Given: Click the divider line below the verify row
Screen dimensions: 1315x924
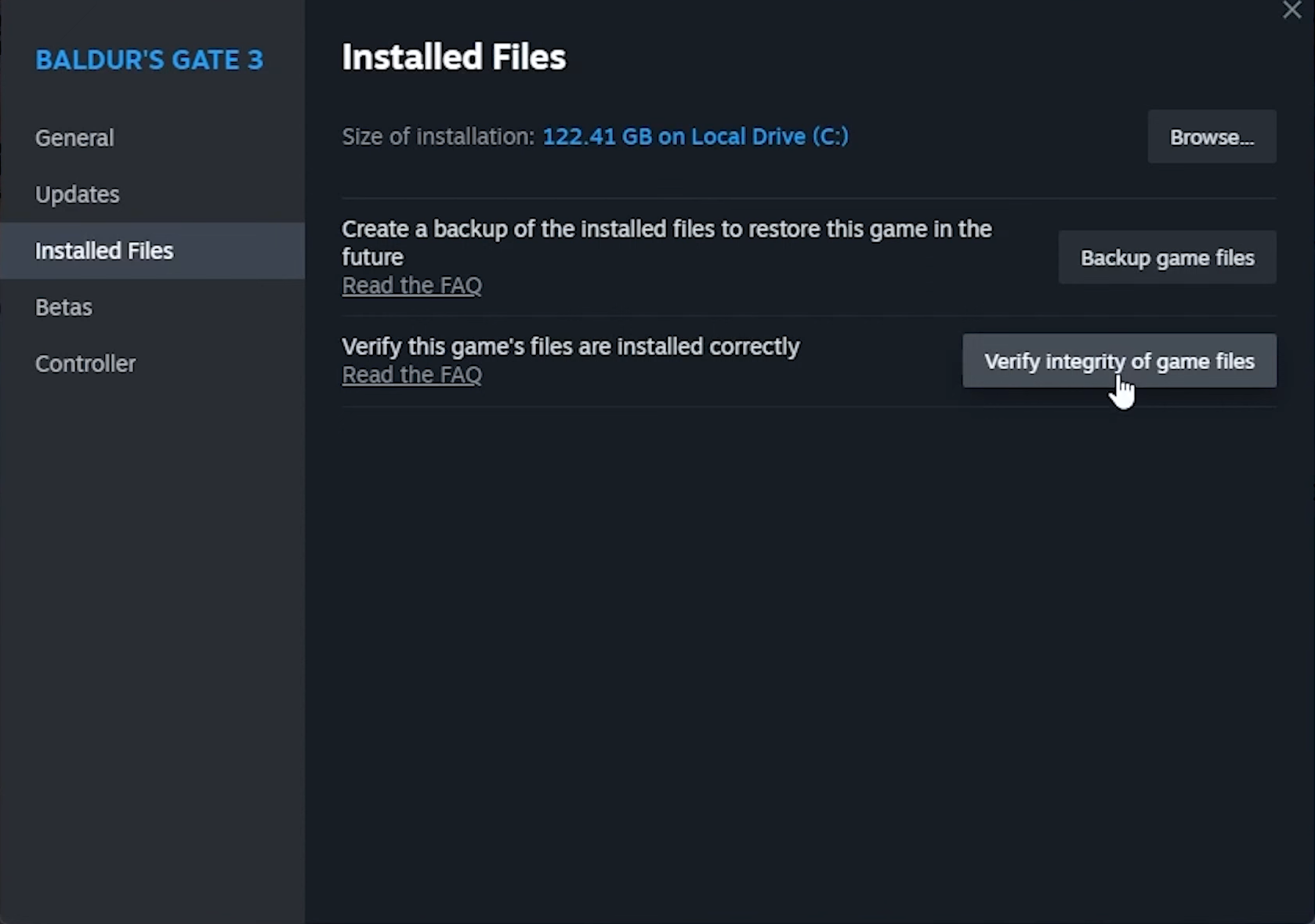Looking at the screenshot, I should (x=809, y=407).
